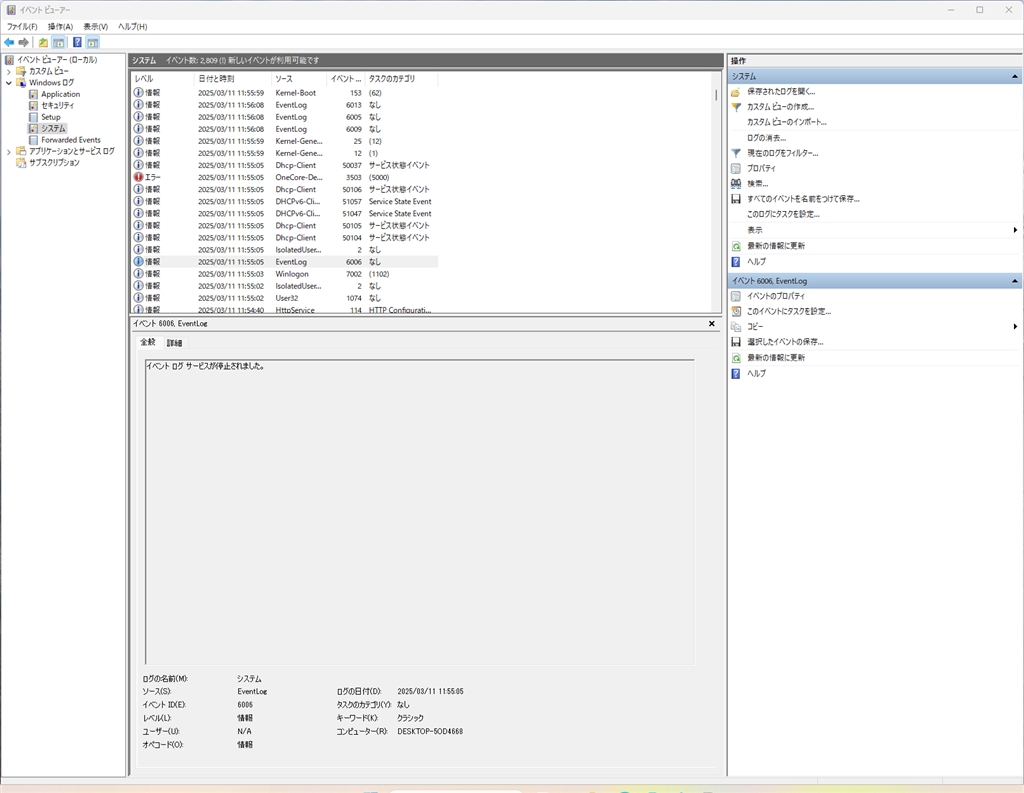Click カスタム ビューのインポート action

click(x=786, y=122)
